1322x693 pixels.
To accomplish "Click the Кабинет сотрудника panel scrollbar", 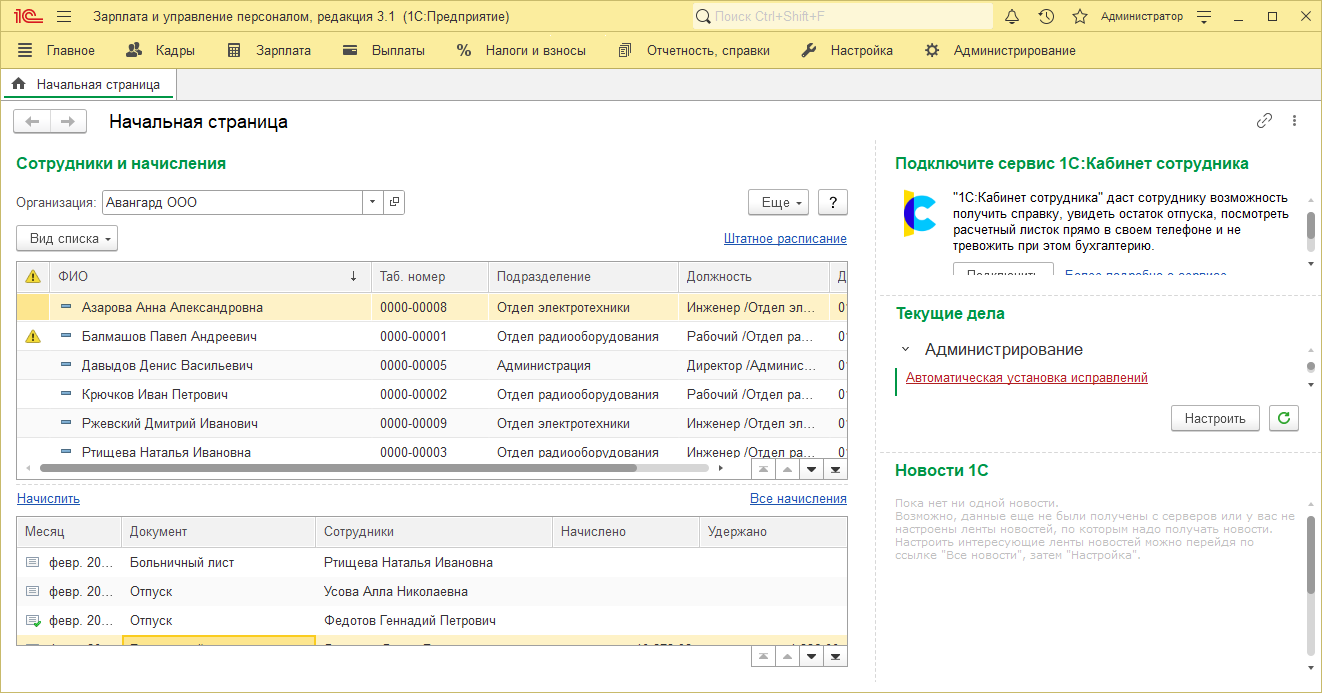I will pos(1311,226).
